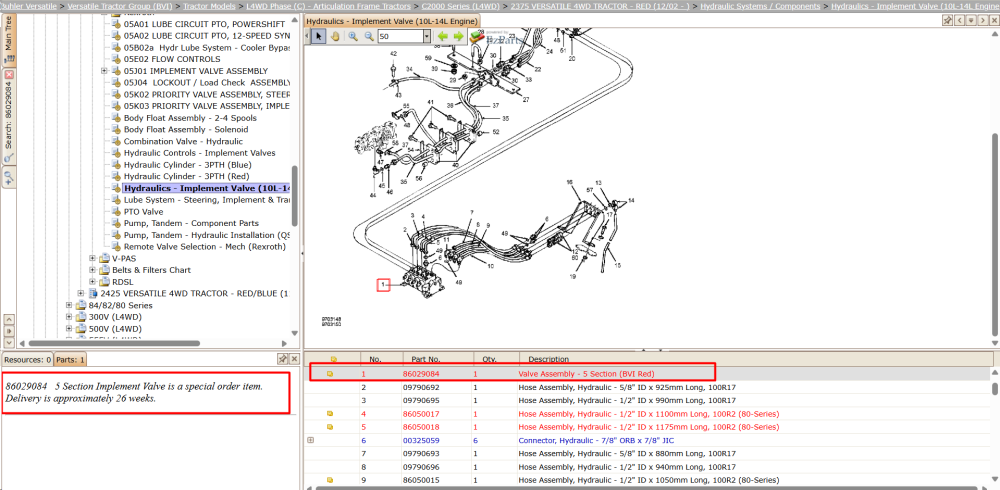Select Body Float Assembly - Solenoid
The height and width of the screenshot is (490, 1000).
click(186, 130)
